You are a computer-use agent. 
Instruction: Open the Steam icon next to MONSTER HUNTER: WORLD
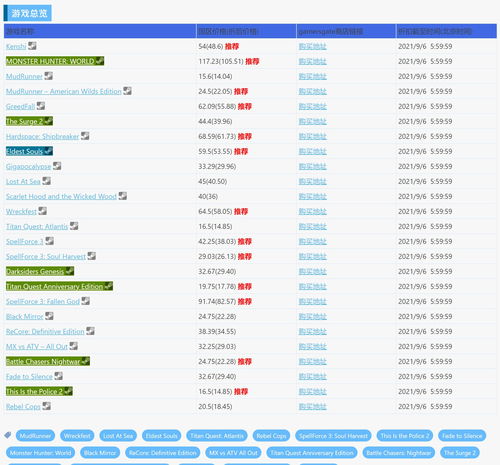coord(100,61)
